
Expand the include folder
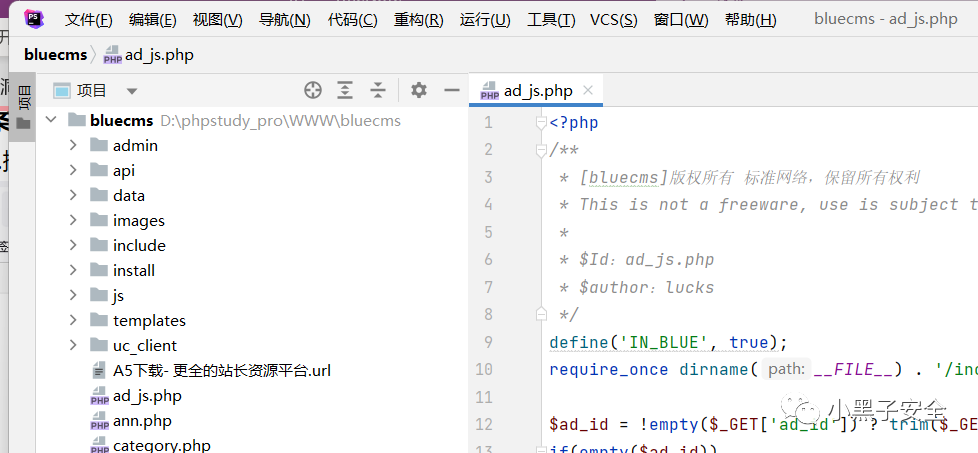[73, 245]
